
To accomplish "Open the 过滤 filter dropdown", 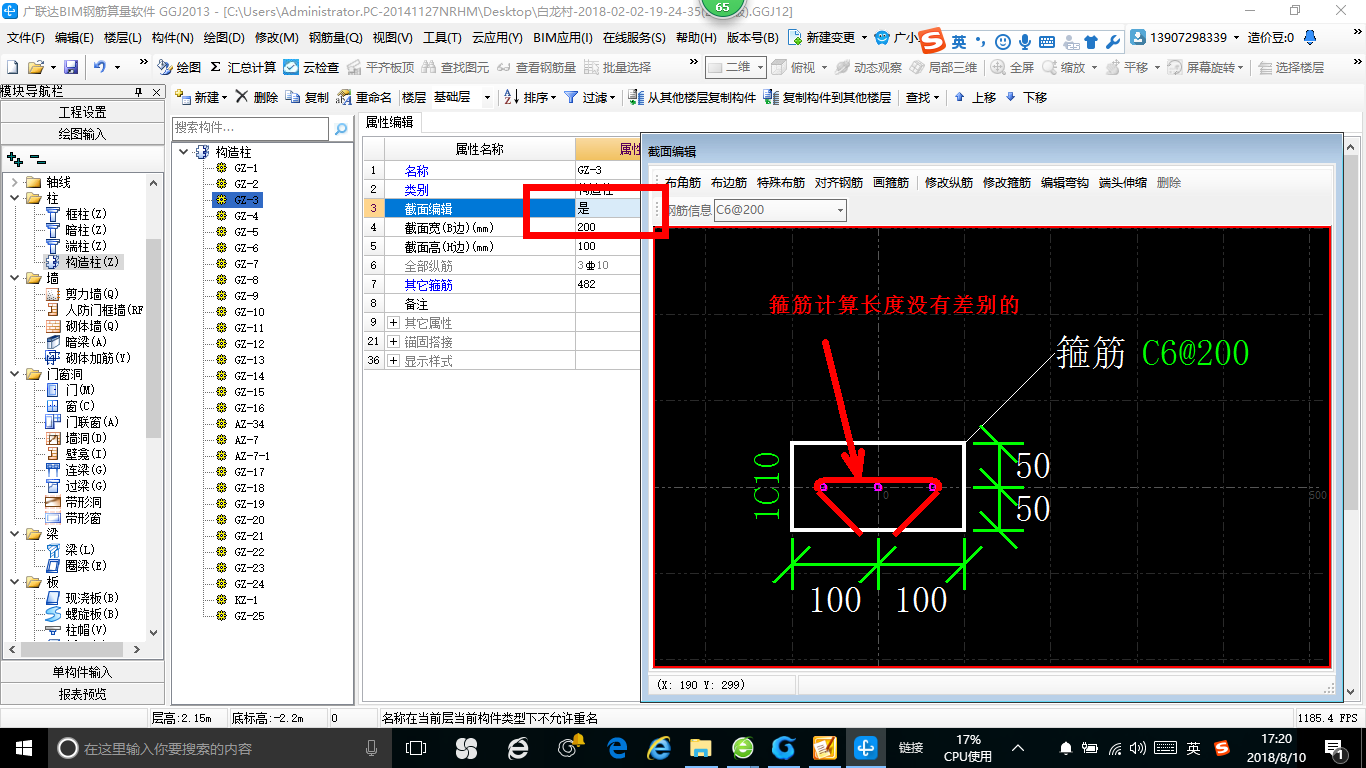I will point(592,97).
